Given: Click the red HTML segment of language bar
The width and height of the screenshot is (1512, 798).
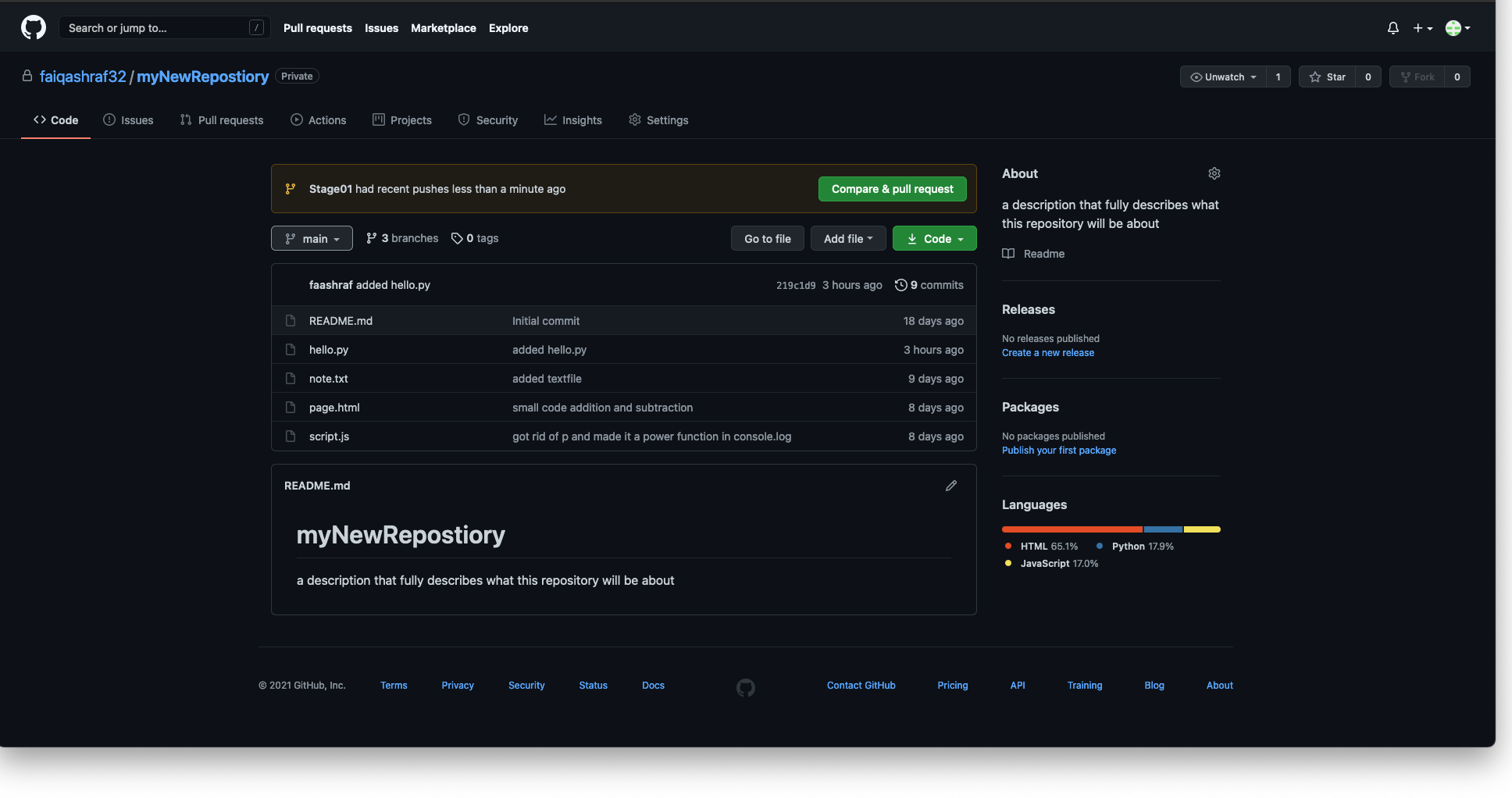Looking at the screenshot, I should tap(1072, 529).
